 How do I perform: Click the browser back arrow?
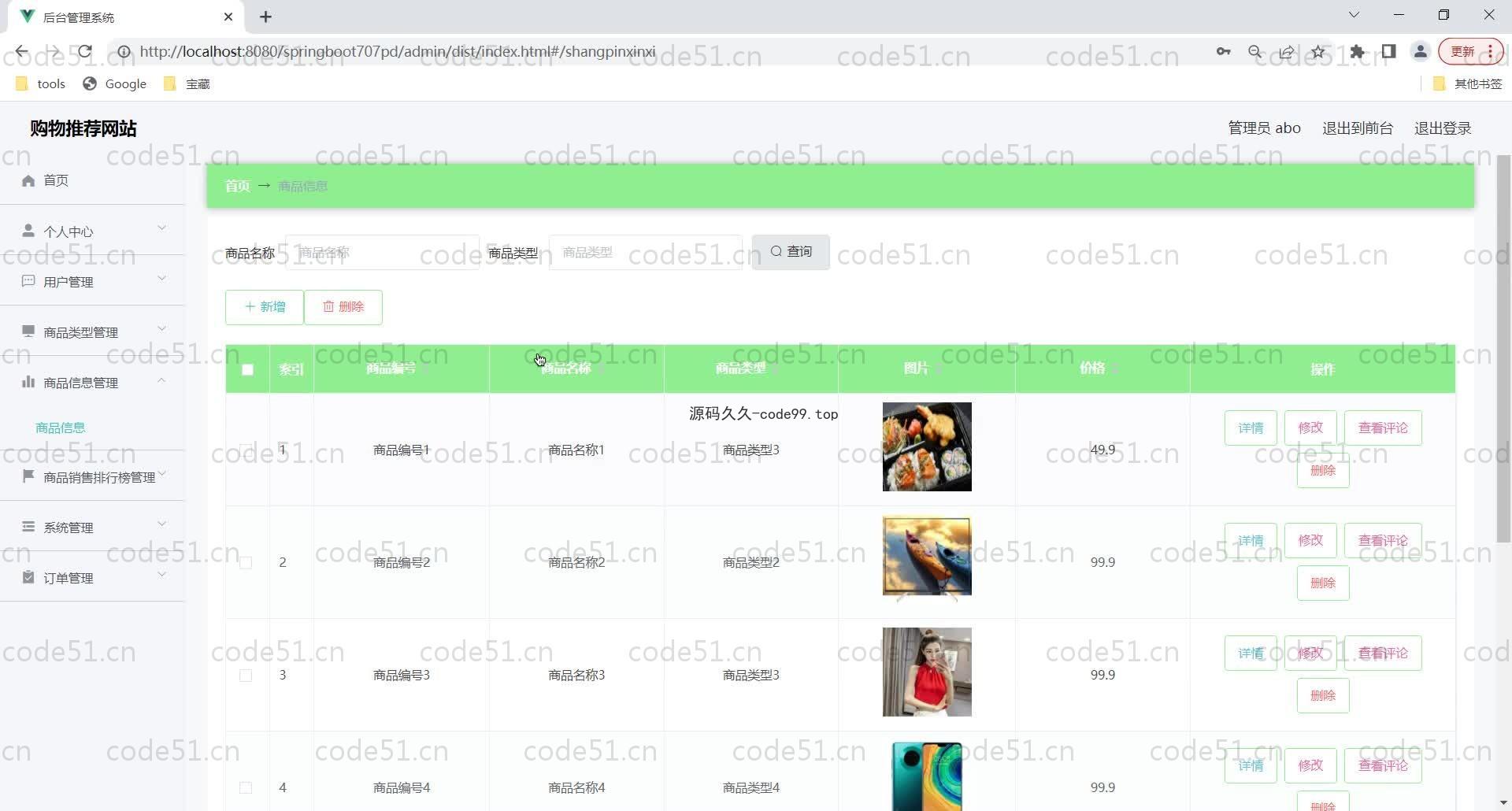pyautogui.click(x=21, y=52)
